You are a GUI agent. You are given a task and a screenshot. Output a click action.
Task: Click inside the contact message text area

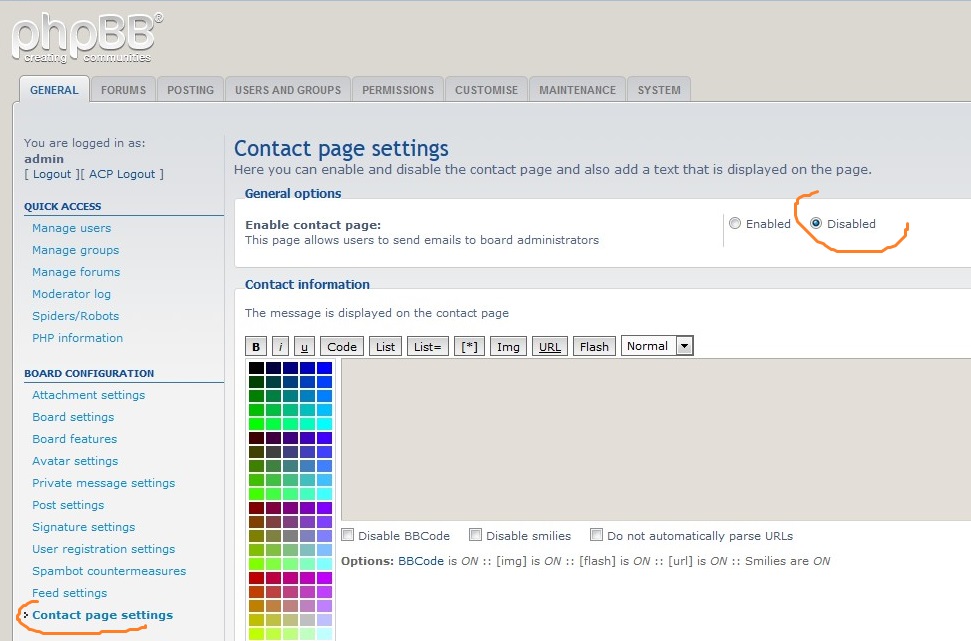tap(655, 440)
